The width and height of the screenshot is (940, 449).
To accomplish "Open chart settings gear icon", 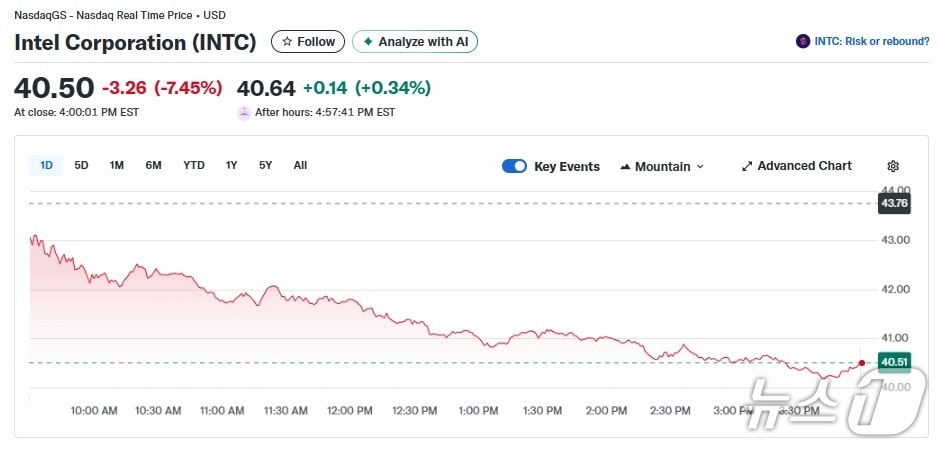I will point(893,166).
